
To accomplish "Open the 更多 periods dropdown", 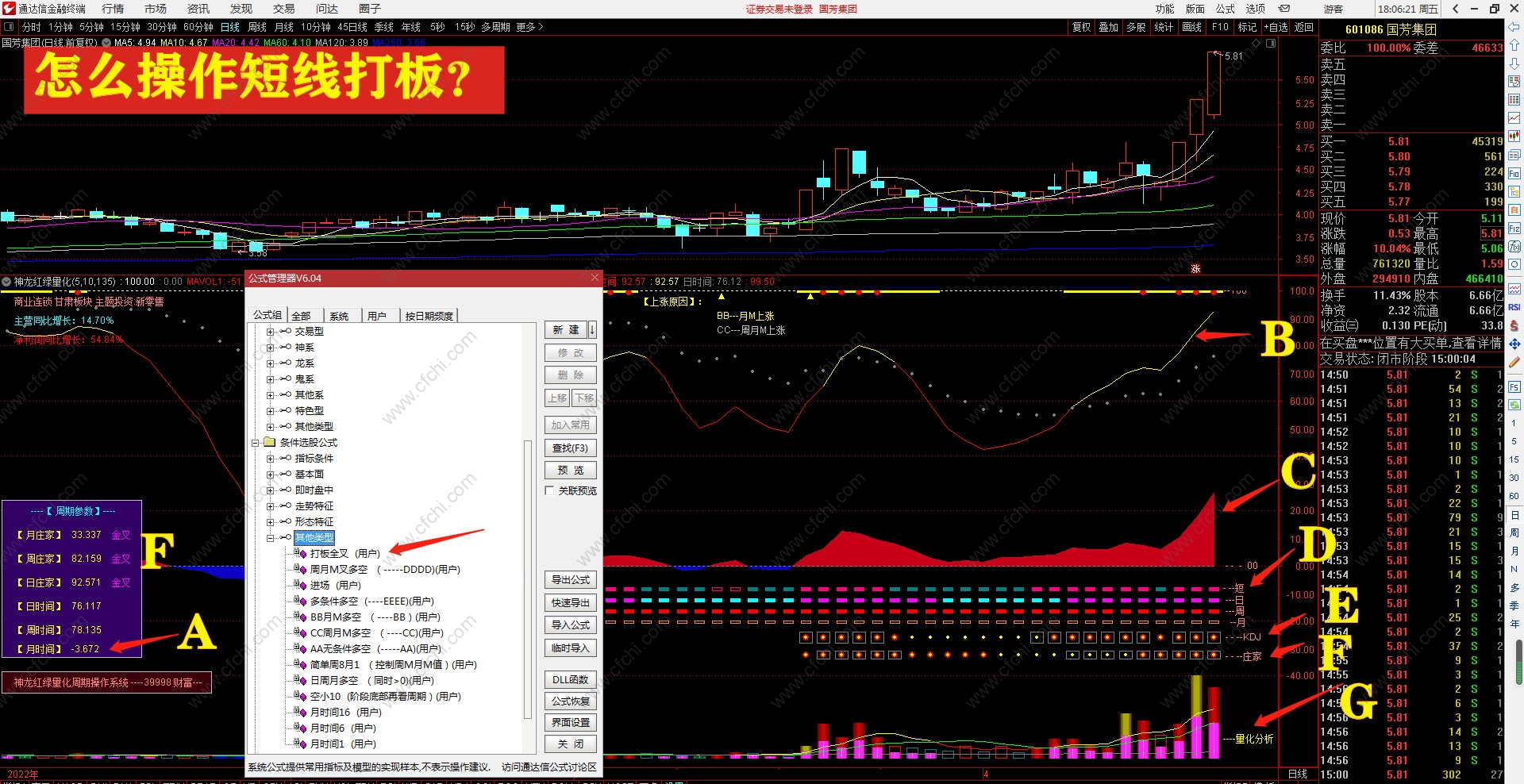I will pos(529,27).
